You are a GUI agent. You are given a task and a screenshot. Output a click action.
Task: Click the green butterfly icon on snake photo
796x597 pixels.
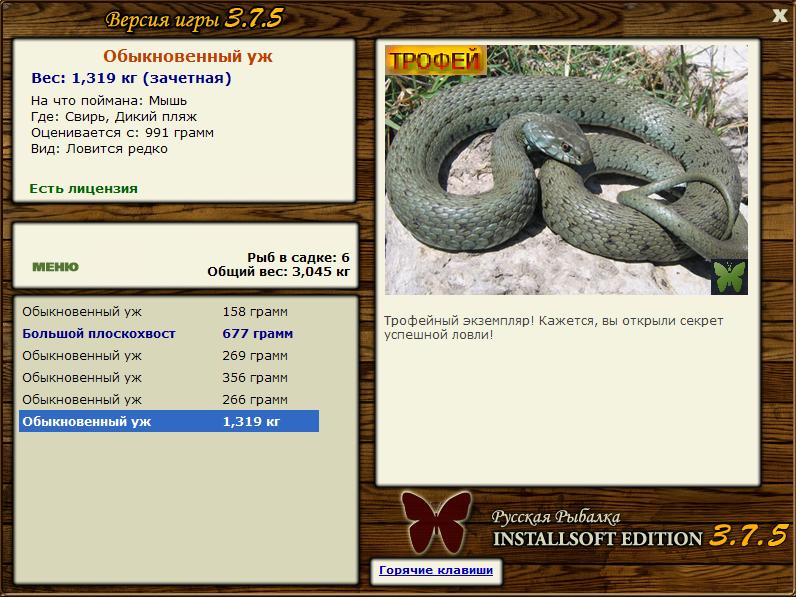(729, 277)
